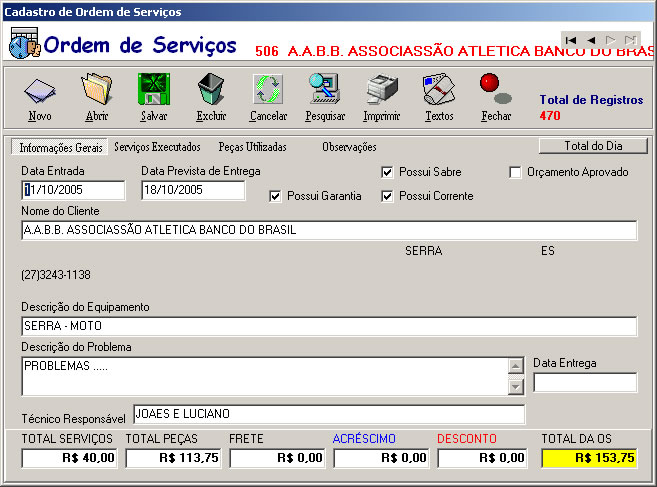657x487 pixels.
Task: Click the Total de Registros label
Action: (x=591, y=100)
